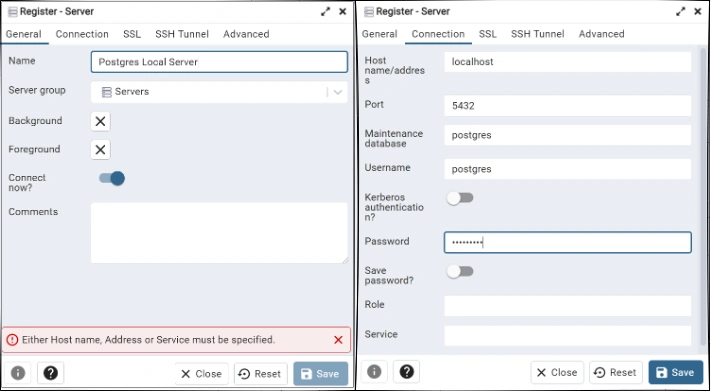This screenshot has width=711, height=391.
Task: Maximize the right Register - Server dialog
Action: coord(681,12)
